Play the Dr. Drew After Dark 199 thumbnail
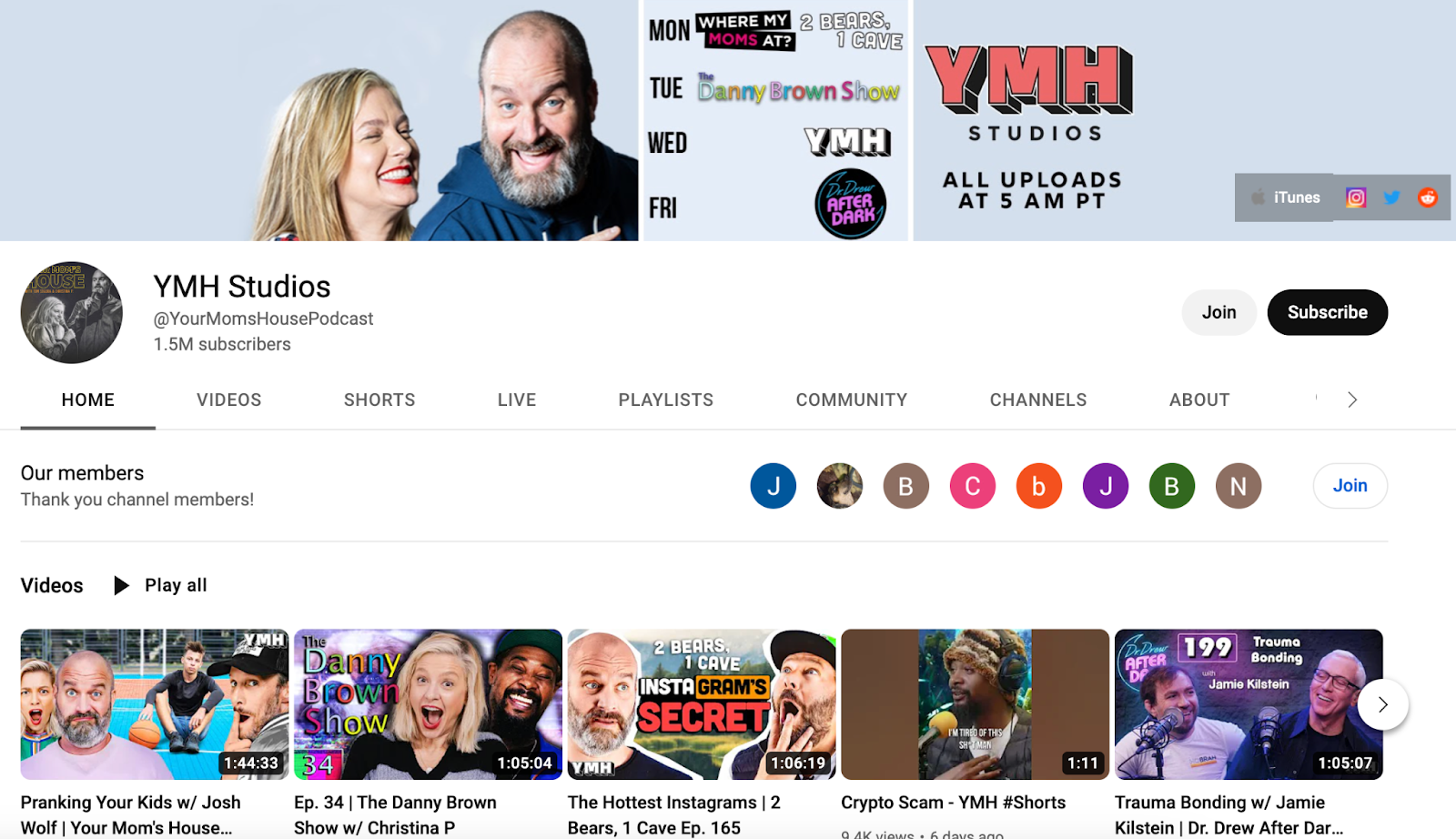This screenshot has height=839, width=1456. tap(1249, 704)
